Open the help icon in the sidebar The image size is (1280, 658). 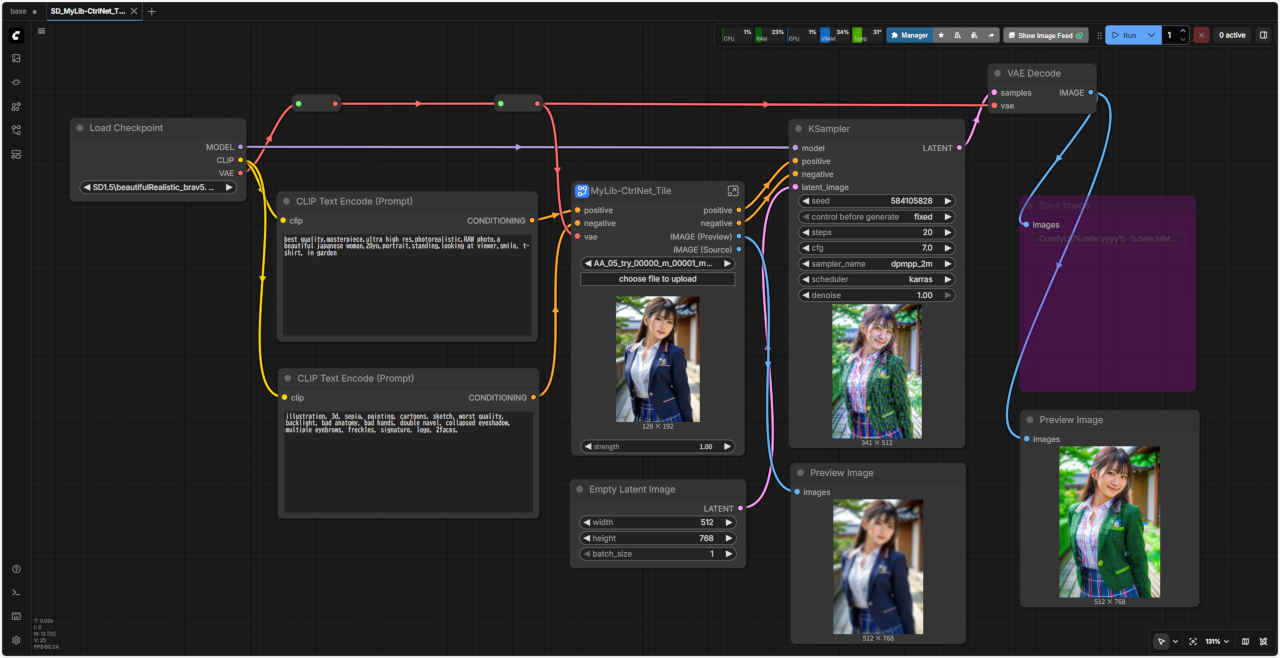point(16,569)
